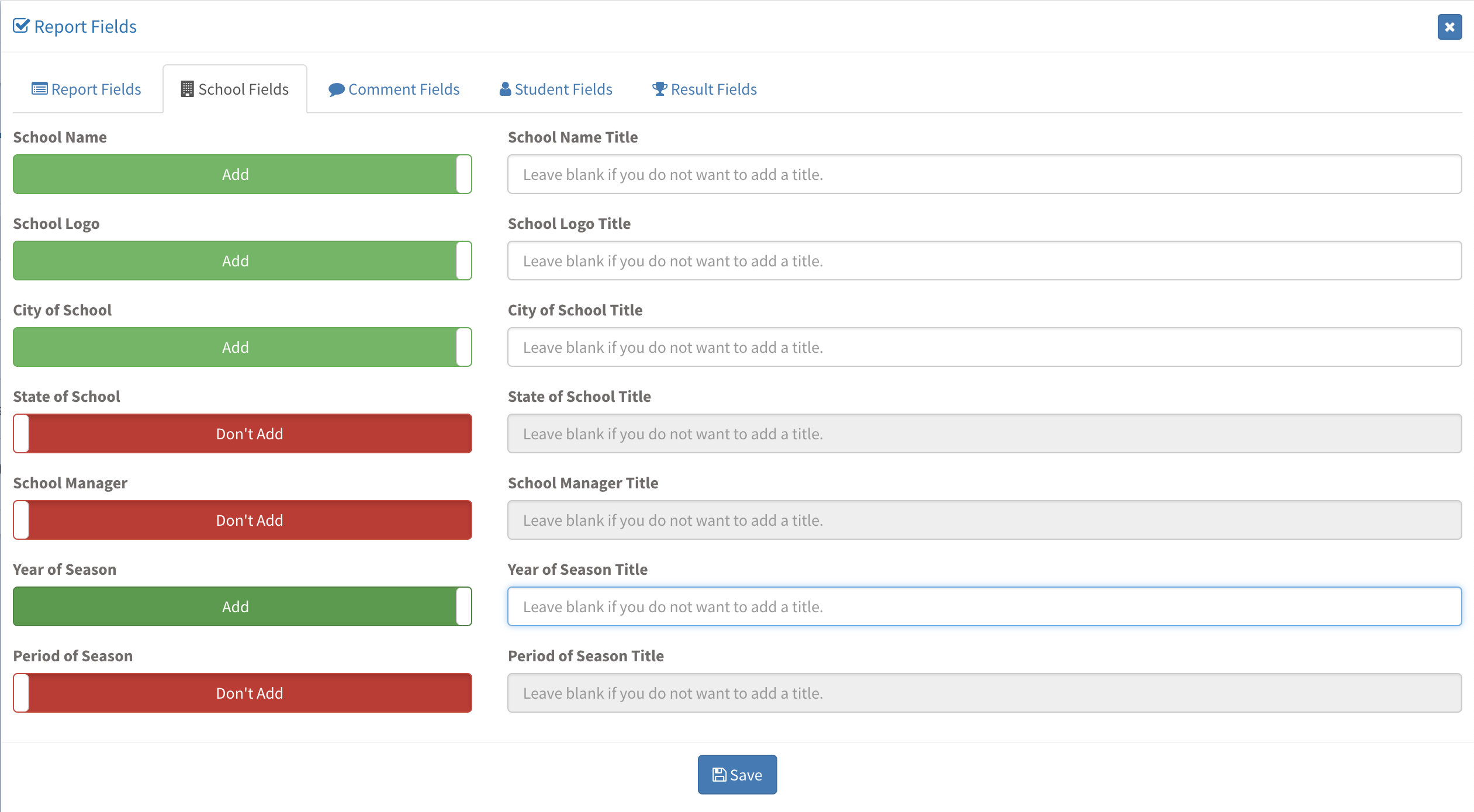The width and height of the screenshot is (1474, 812).
Task: Toggle the School Logo Add switch
Action: point(242,261)
